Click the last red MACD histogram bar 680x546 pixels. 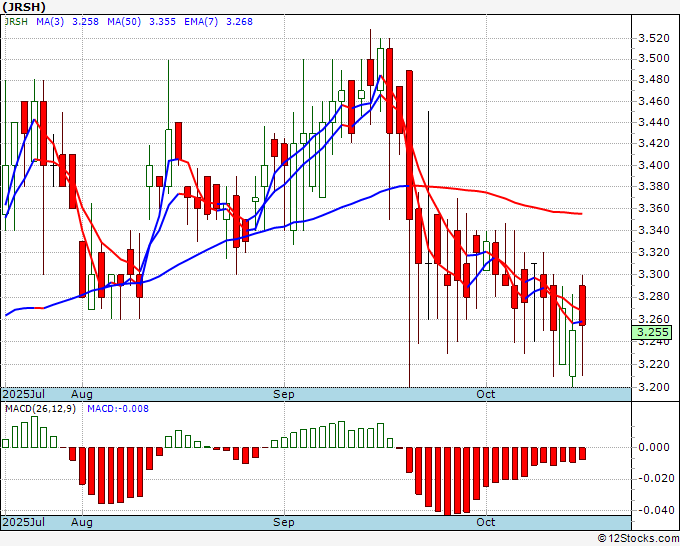582,454
